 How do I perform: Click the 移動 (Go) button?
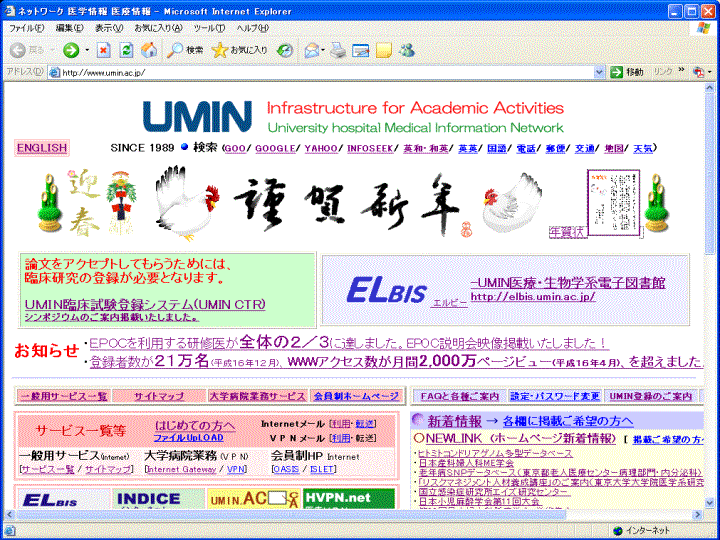coord(627,72)
